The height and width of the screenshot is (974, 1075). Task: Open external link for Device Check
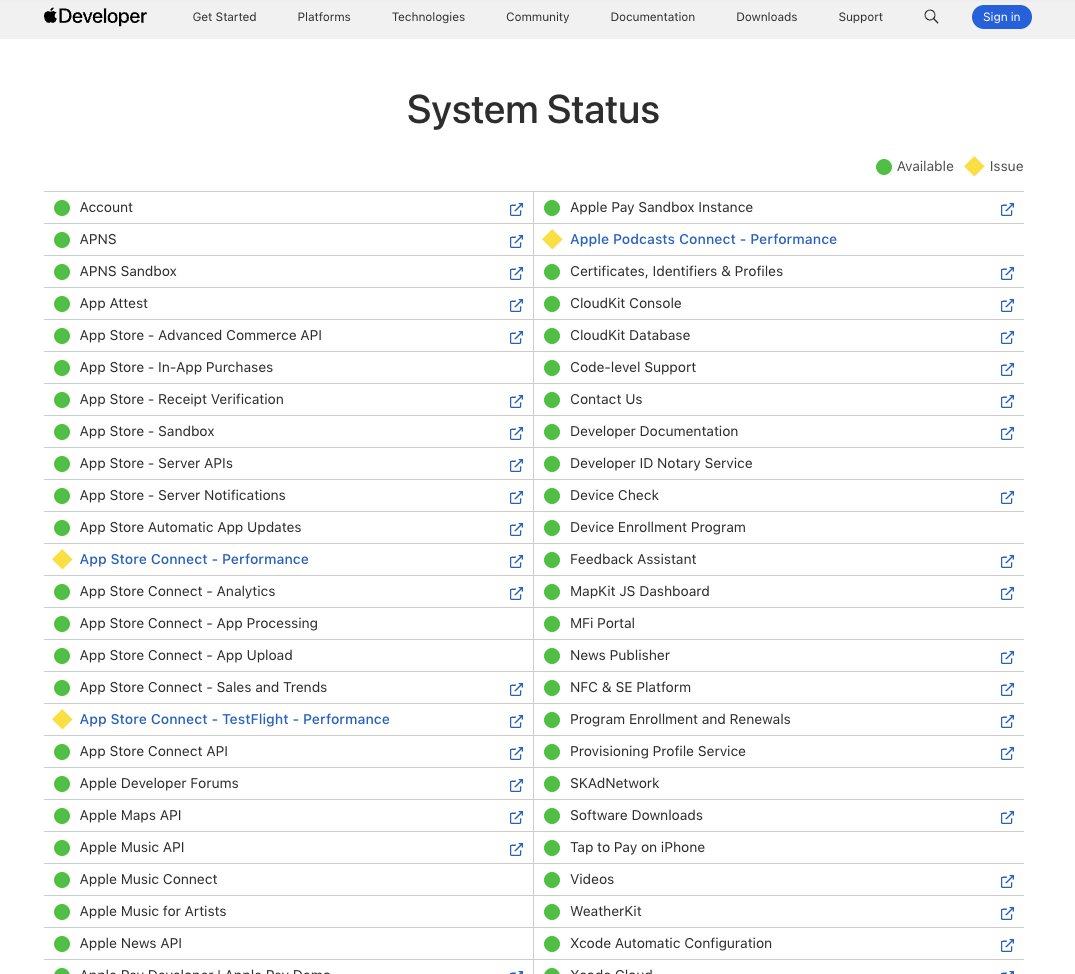[x=1007, y=497]
